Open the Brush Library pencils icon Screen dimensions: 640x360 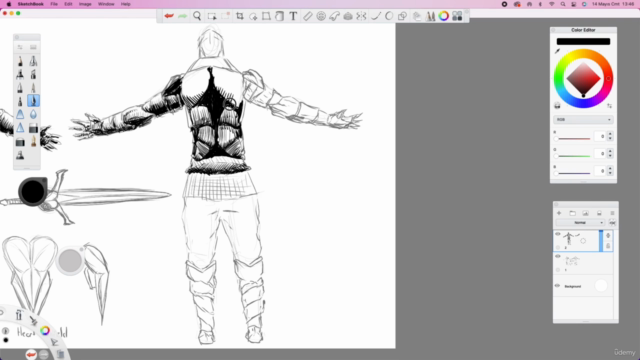point(430,16)
